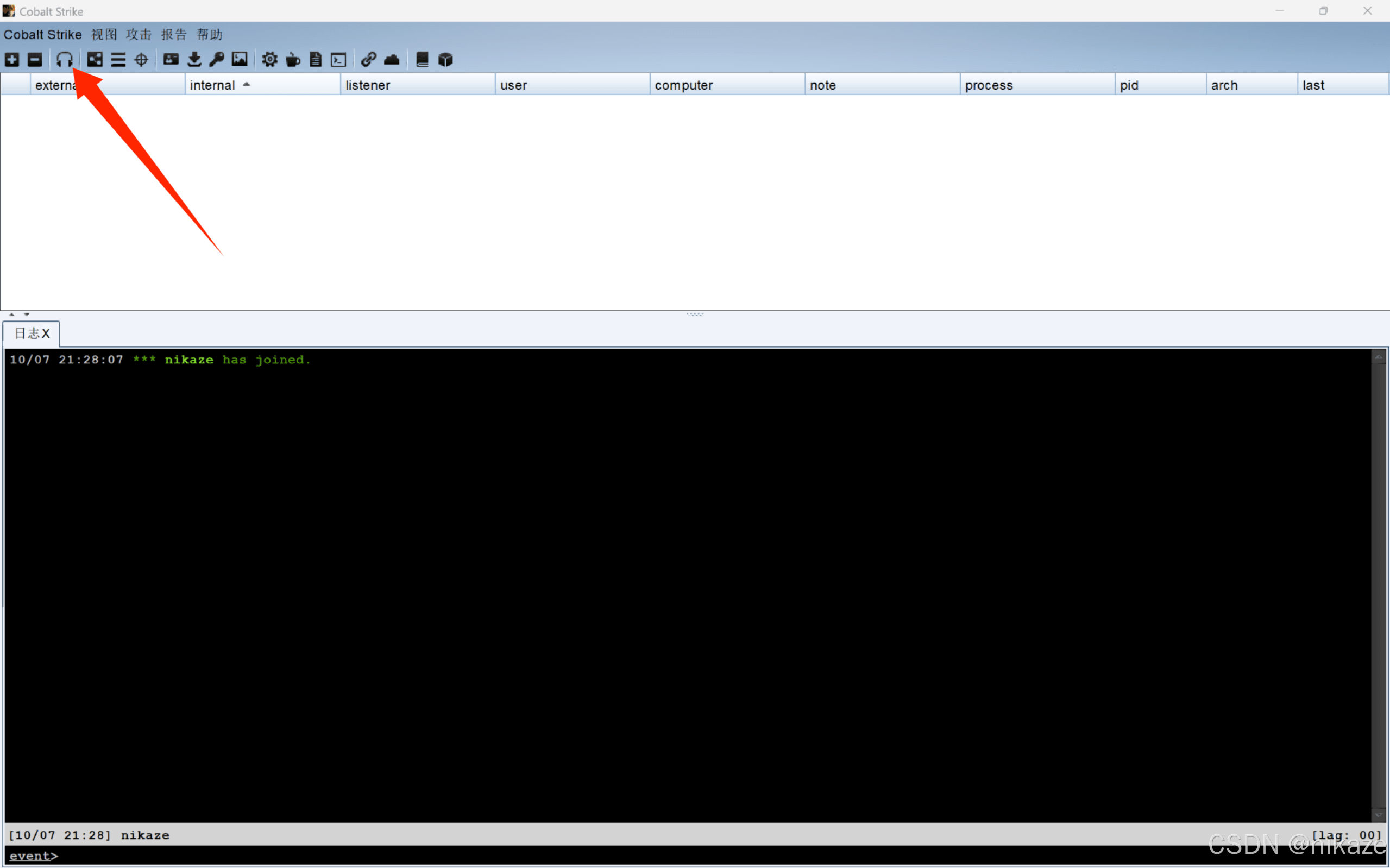
Task: Open credentials via the key icon
Action: point(217,59)
